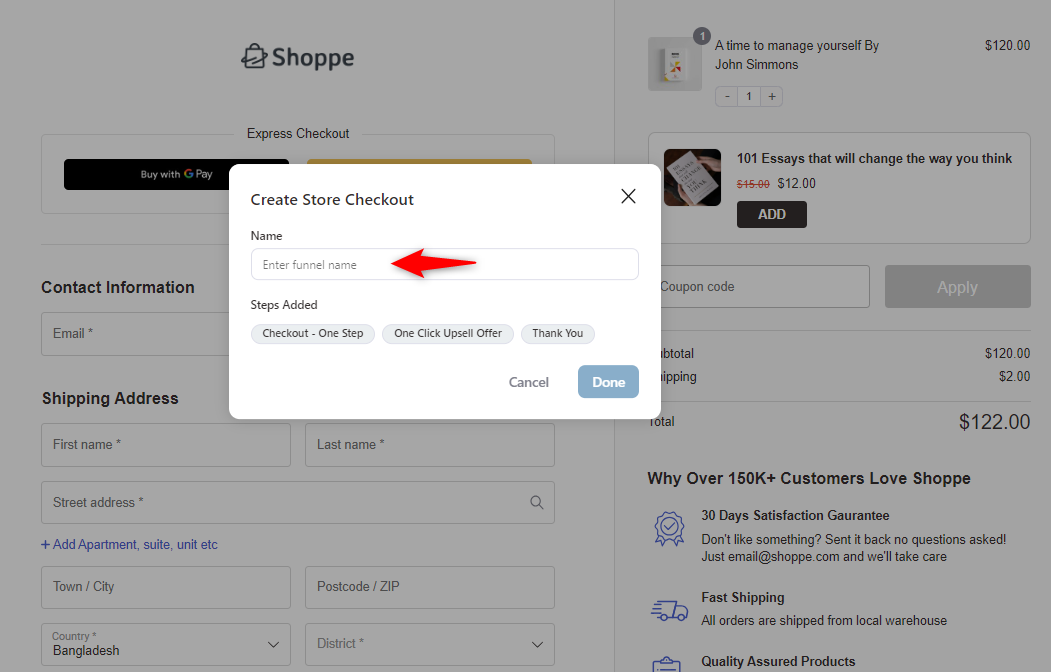The width and height of the screenshot is (1051, 672).
Task: Open the Country dropdown showing Bangladesh
Action: coord(166,645)
